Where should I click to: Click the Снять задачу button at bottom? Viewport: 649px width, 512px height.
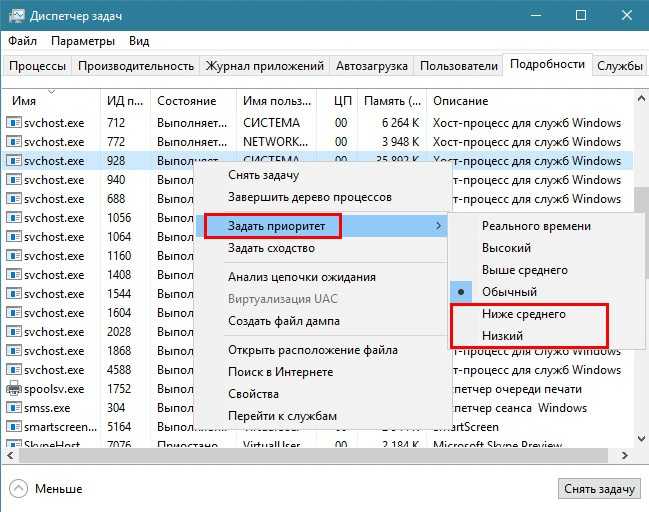pos(599,489)
